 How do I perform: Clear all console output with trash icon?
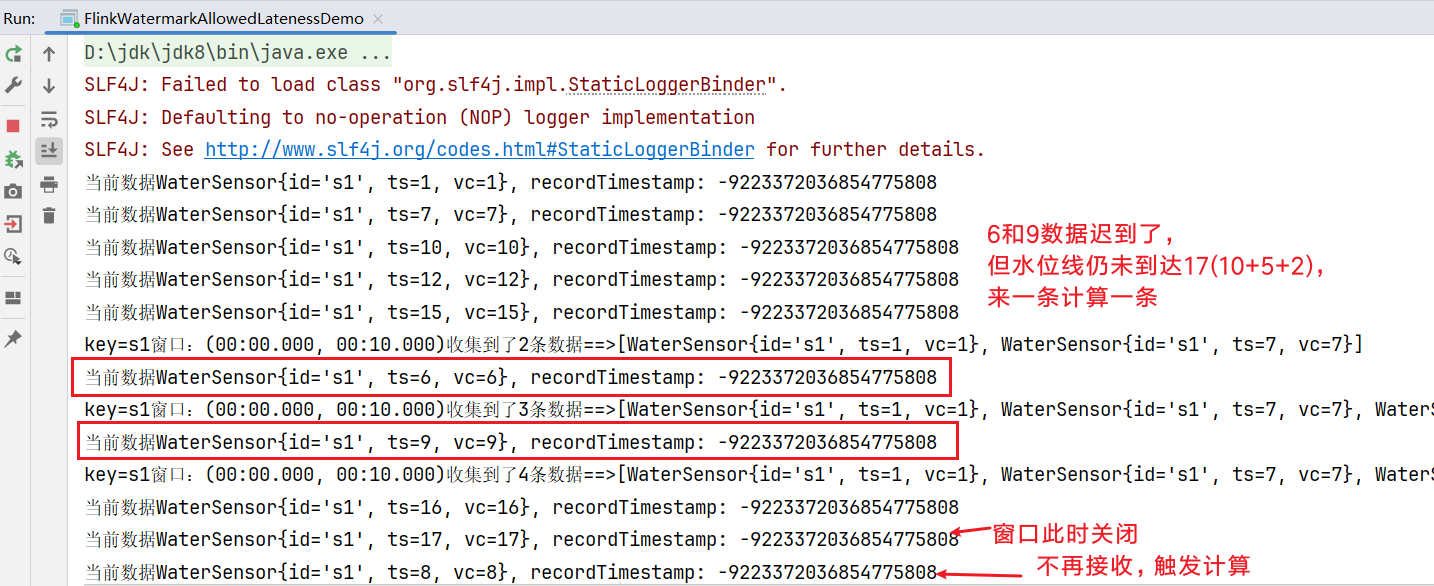coord(48,215)
